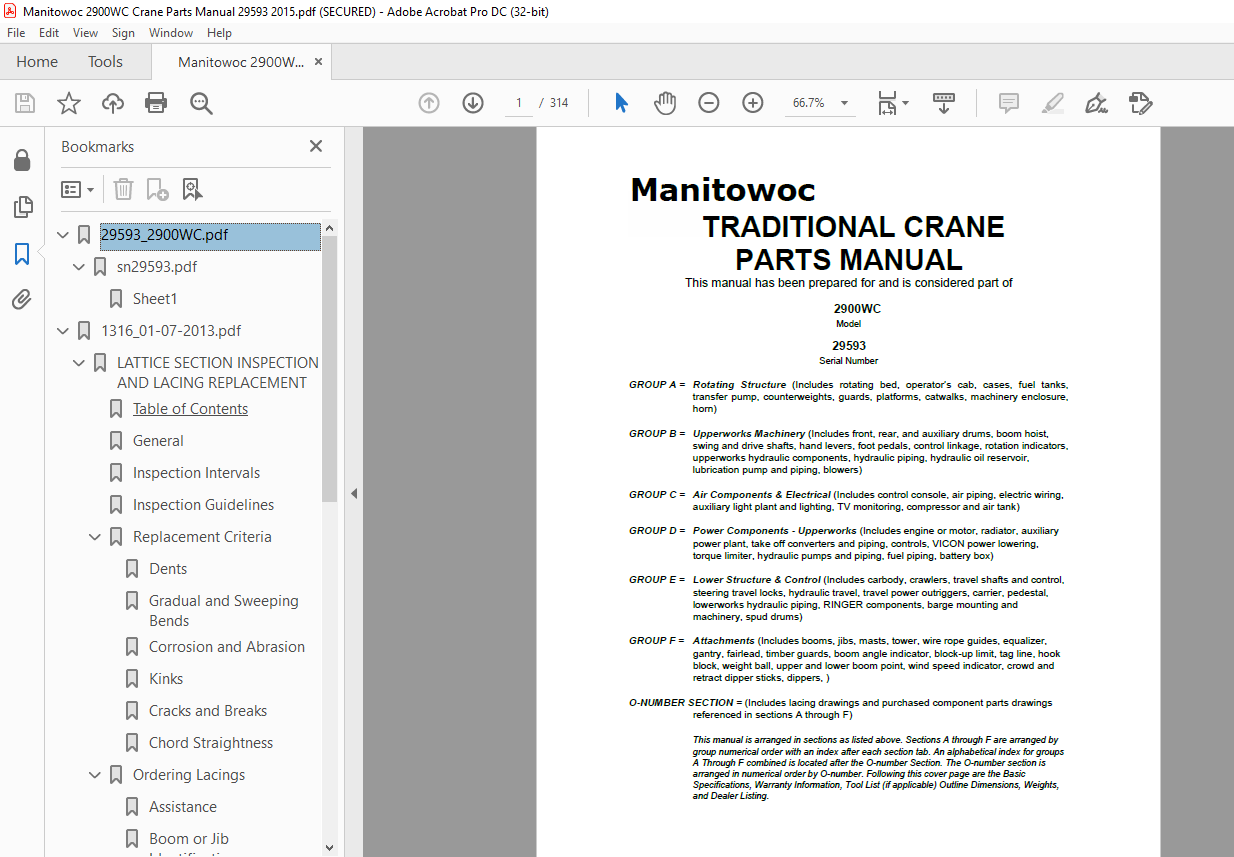Screen dimensions: 1234x857
Task: Show Page Thumbnails panel in sidebar
Action: [22, 207]
